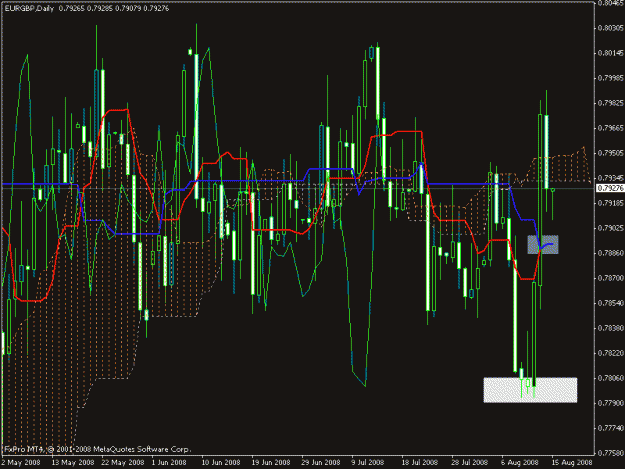Screen dimensions: 625x469
Task: Click the 0.79345 price axis label
Action: 610,178
